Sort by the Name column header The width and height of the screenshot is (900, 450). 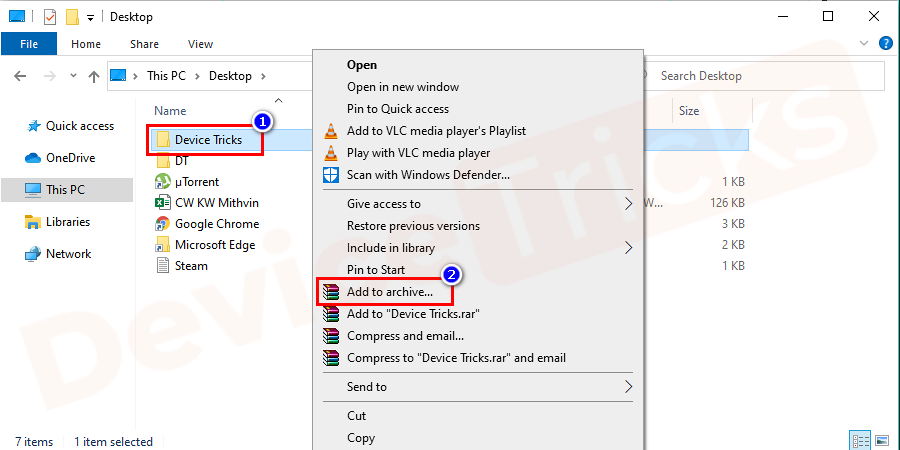pyautogui.click(x=170, y=111)
